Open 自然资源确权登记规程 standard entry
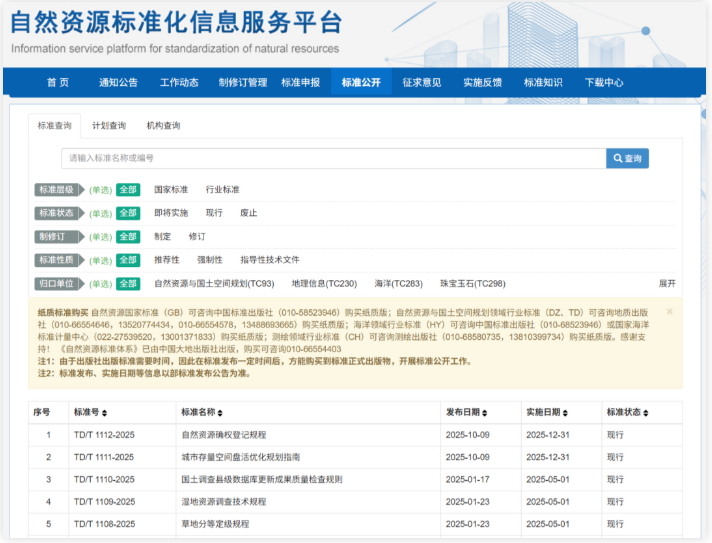712x543 pixels. 223,435
